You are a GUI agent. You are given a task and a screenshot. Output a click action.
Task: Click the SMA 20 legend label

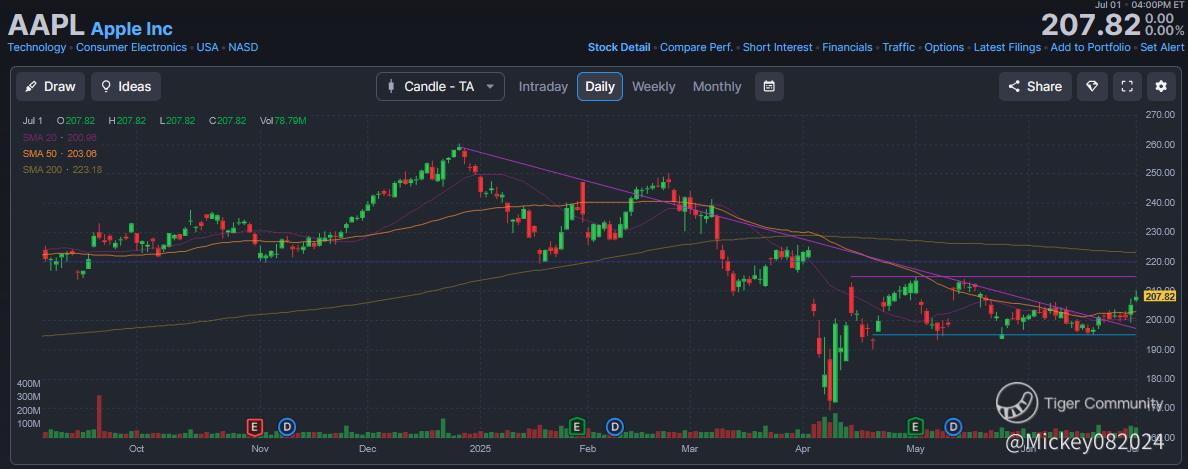[59, 137]
